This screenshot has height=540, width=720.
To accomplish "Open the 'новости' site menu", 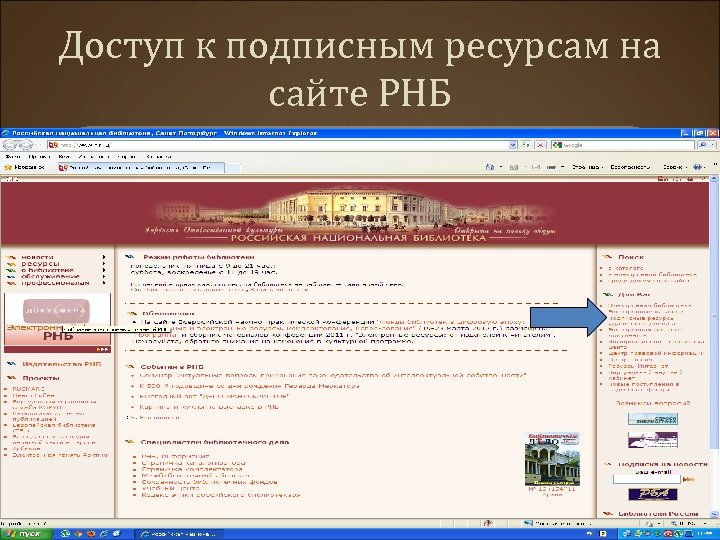I will [x=37, y=257].
